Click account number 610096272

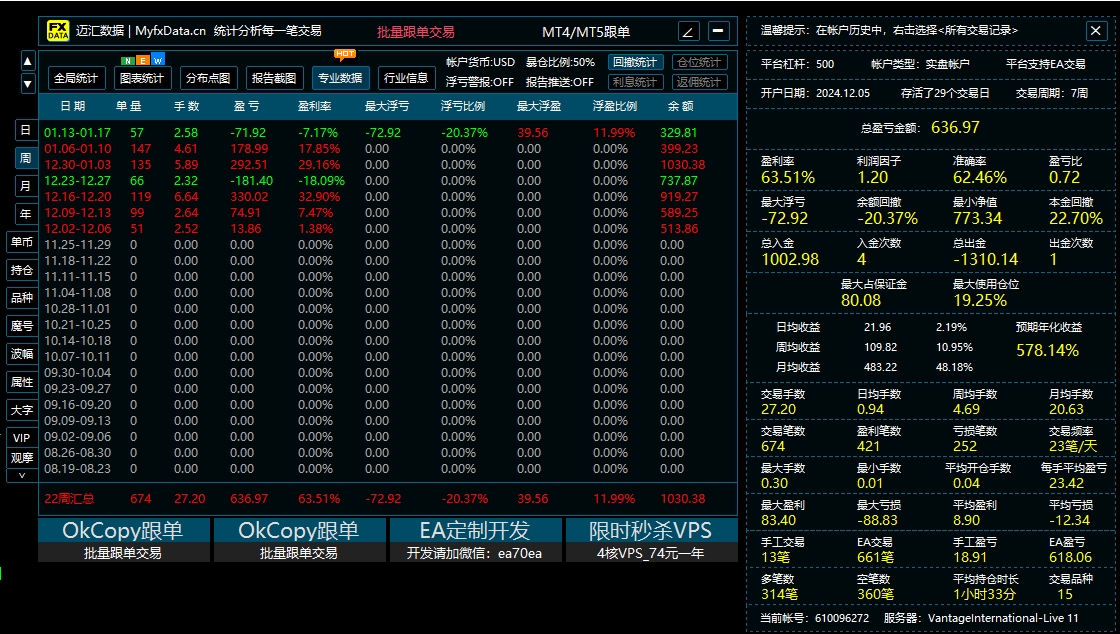pos(841,618)
